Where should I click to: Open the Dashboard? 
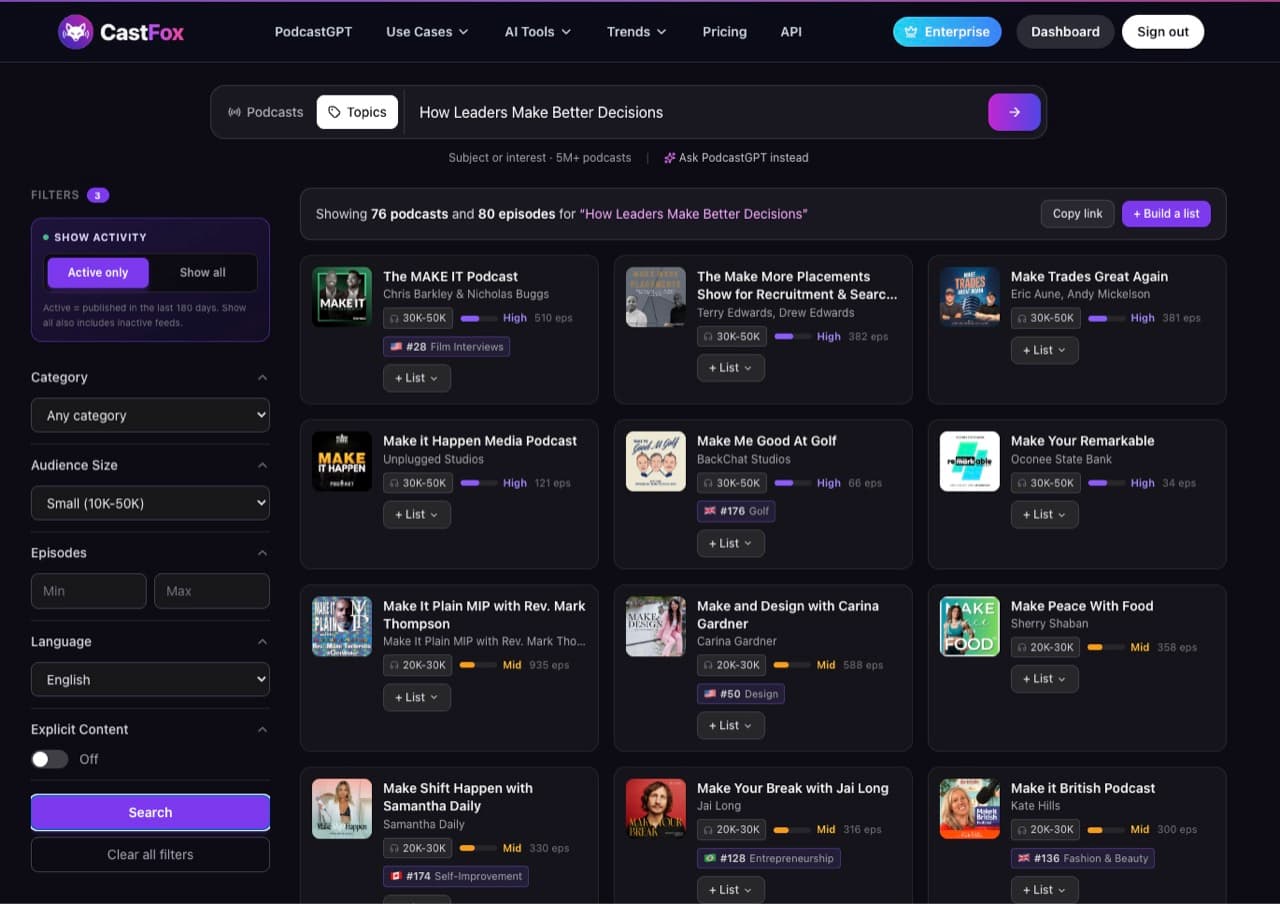[x=1065, y=32]
